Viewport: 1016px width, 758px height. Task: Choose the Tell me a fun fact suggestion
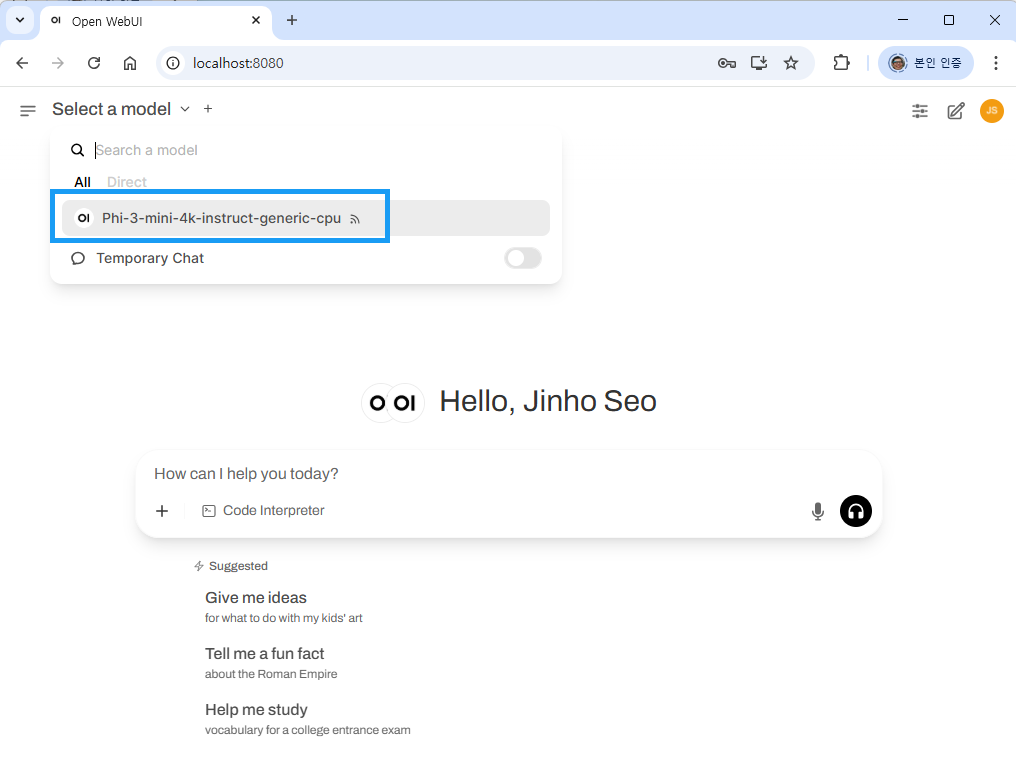pyautogui.click(x=271, y=663)
